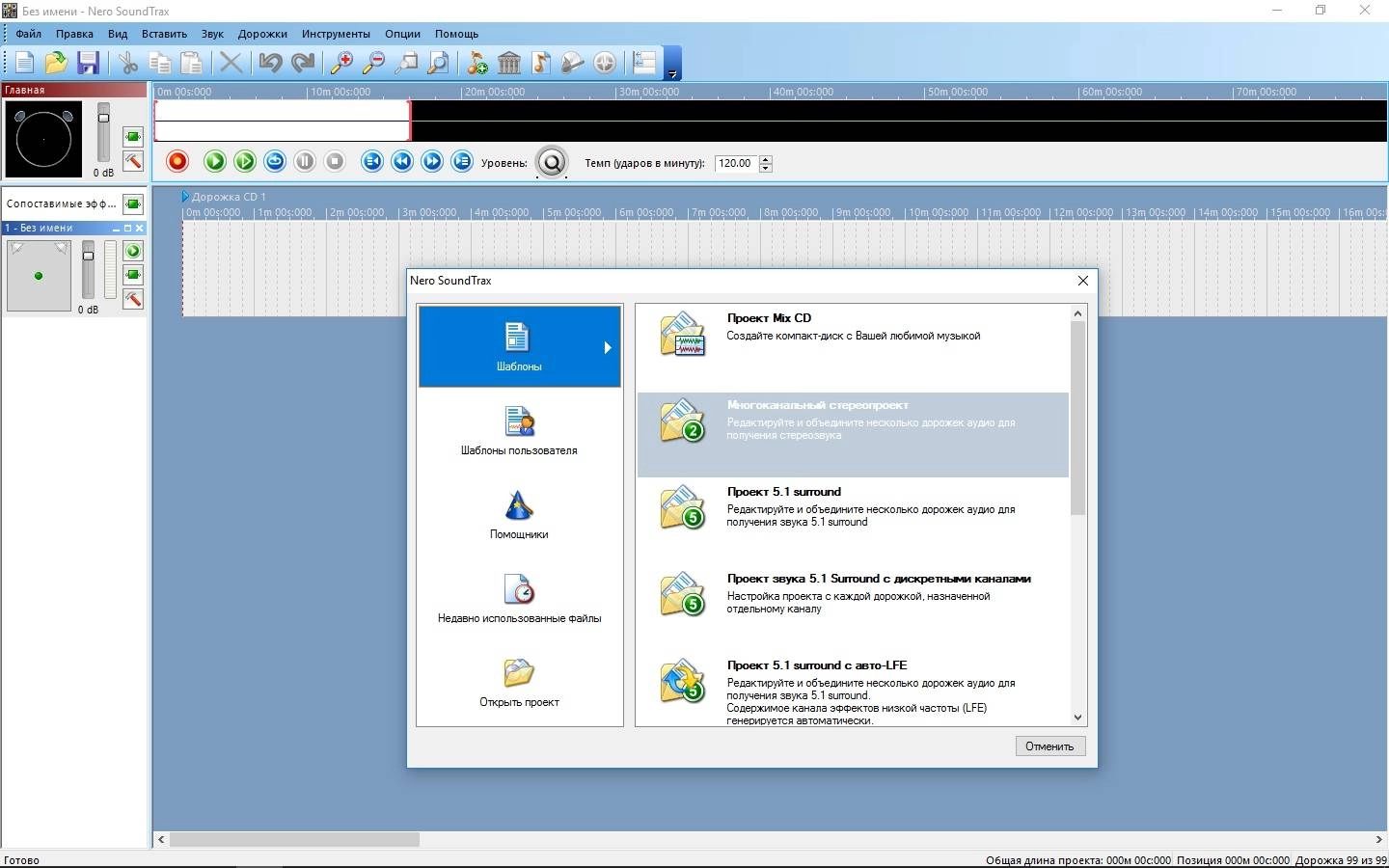
Task: Click the Delete X toolbar icon
Action: tap(231, 64)
